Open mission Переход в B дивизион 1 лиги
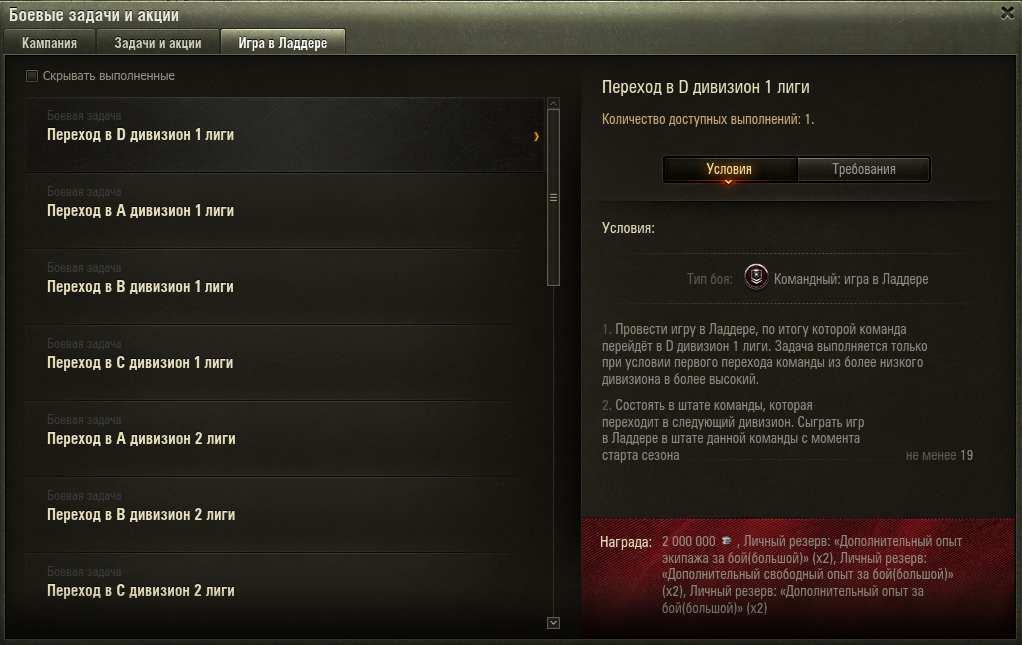This screenshot has height=645, width=1022. [x=285, y=287]
